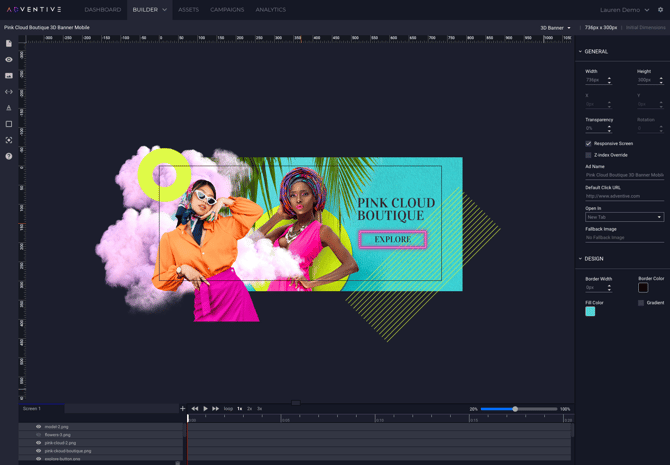Image resolution: width=670 pixels, height=465 pixels.
Task: Adjust the Border Width stepper arrows
Action: 609,288
